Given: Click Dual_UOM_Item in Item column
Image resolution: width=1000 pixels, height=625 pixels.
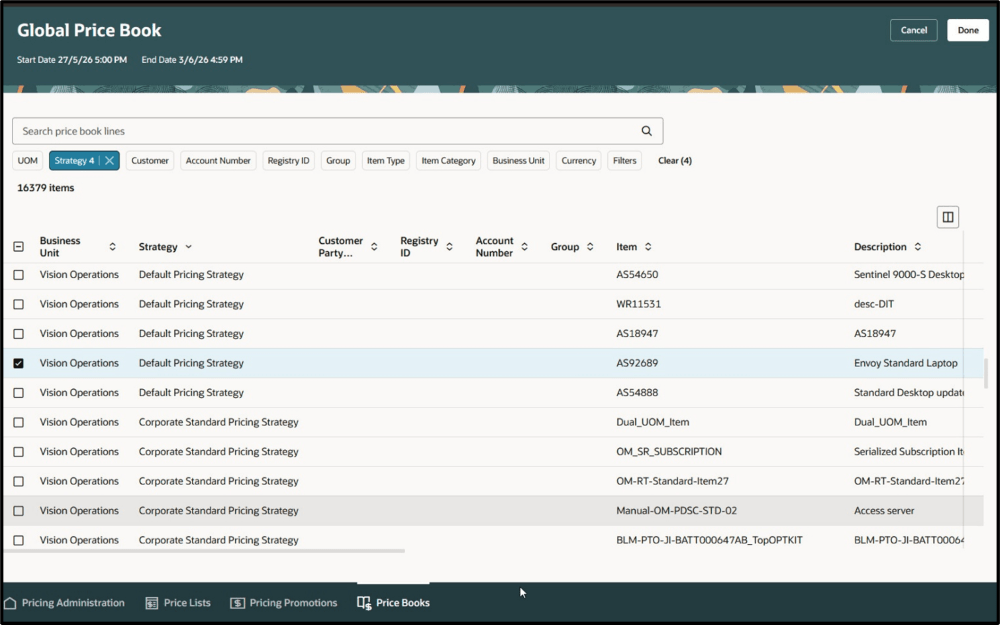Looking at the screenshot, I should 652,422.
